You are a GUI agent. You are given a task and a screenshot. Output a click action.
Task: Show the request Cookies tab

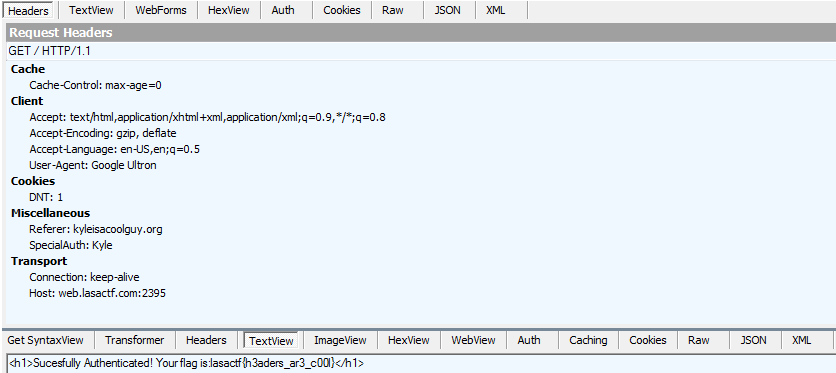(x=342, y=10)
